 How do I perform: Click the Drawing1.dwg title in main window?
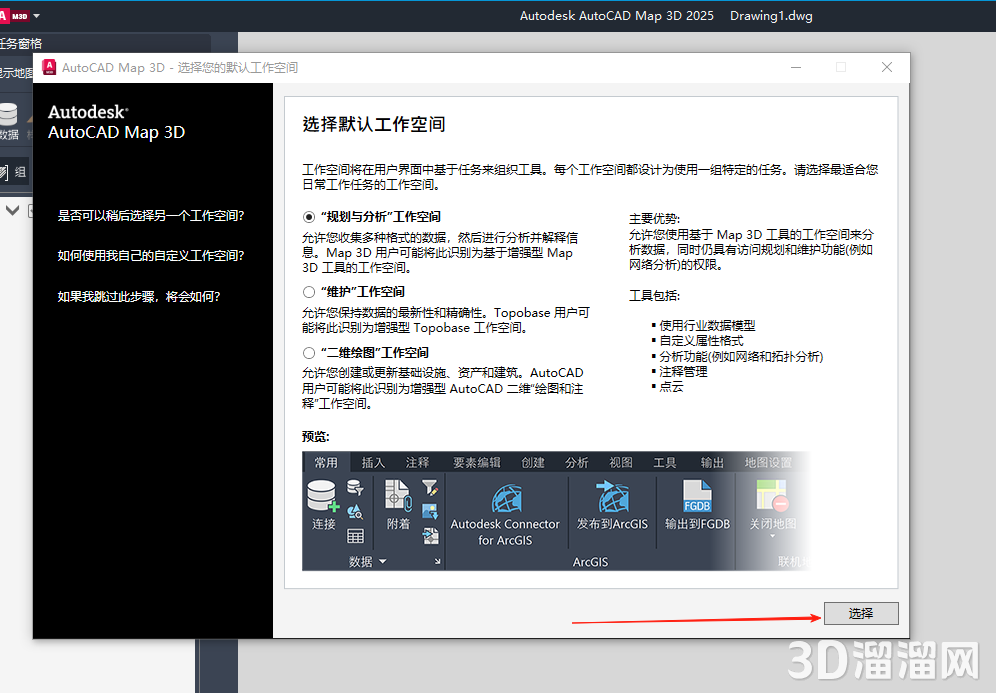tap(771, 16)
